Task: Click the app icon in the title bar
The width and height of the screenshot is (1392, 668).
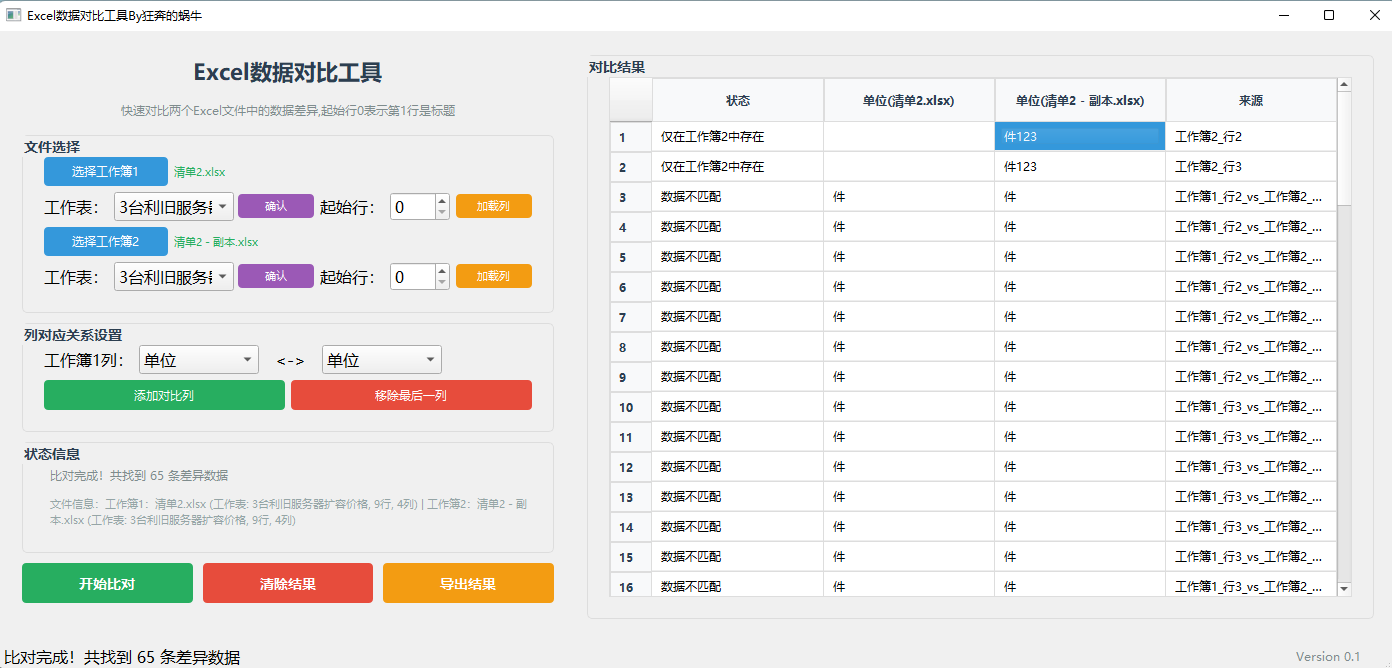Action: [14, 15]
